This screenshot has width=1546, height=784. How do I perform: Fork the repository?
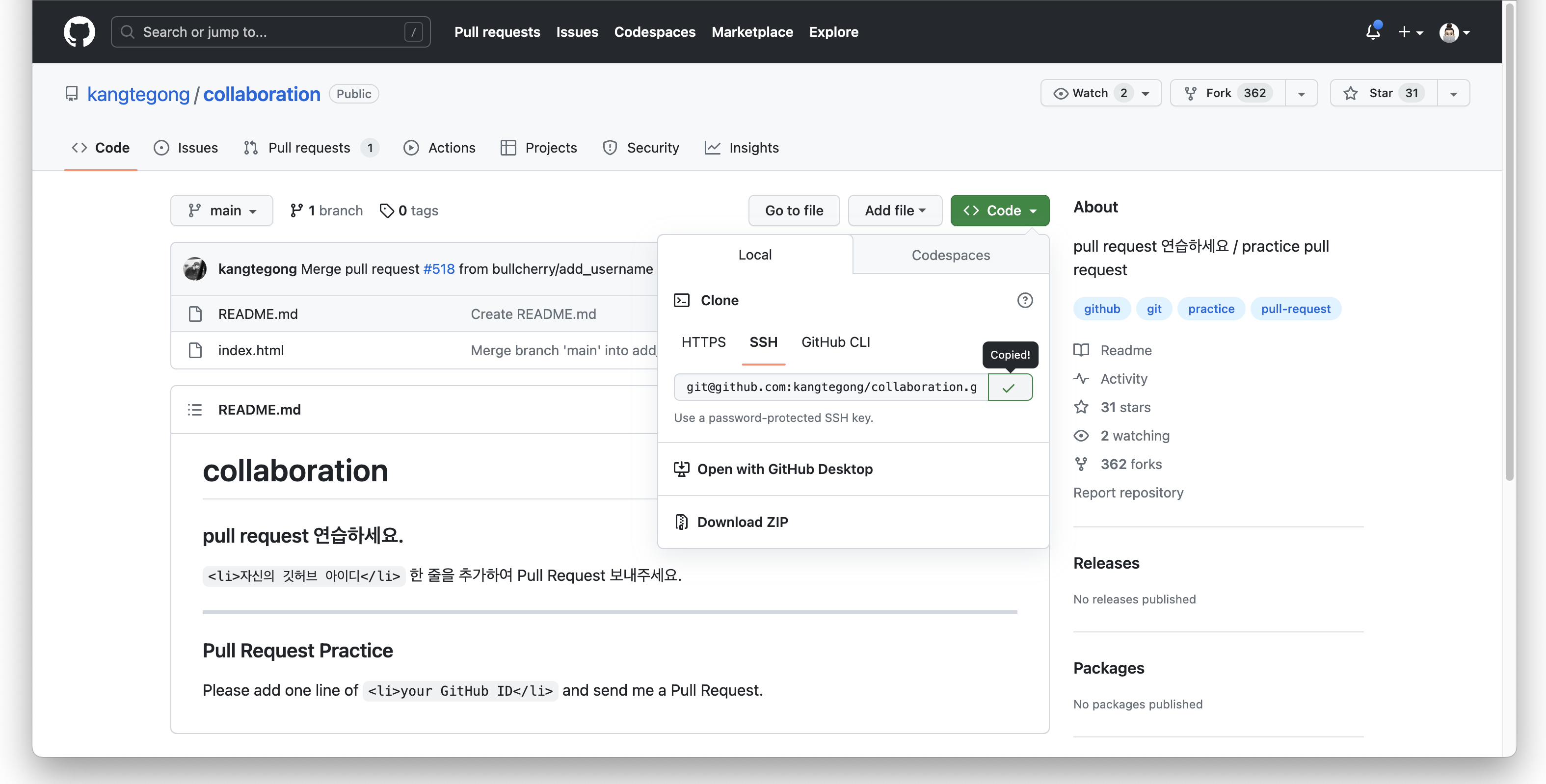pos(1228,93)
